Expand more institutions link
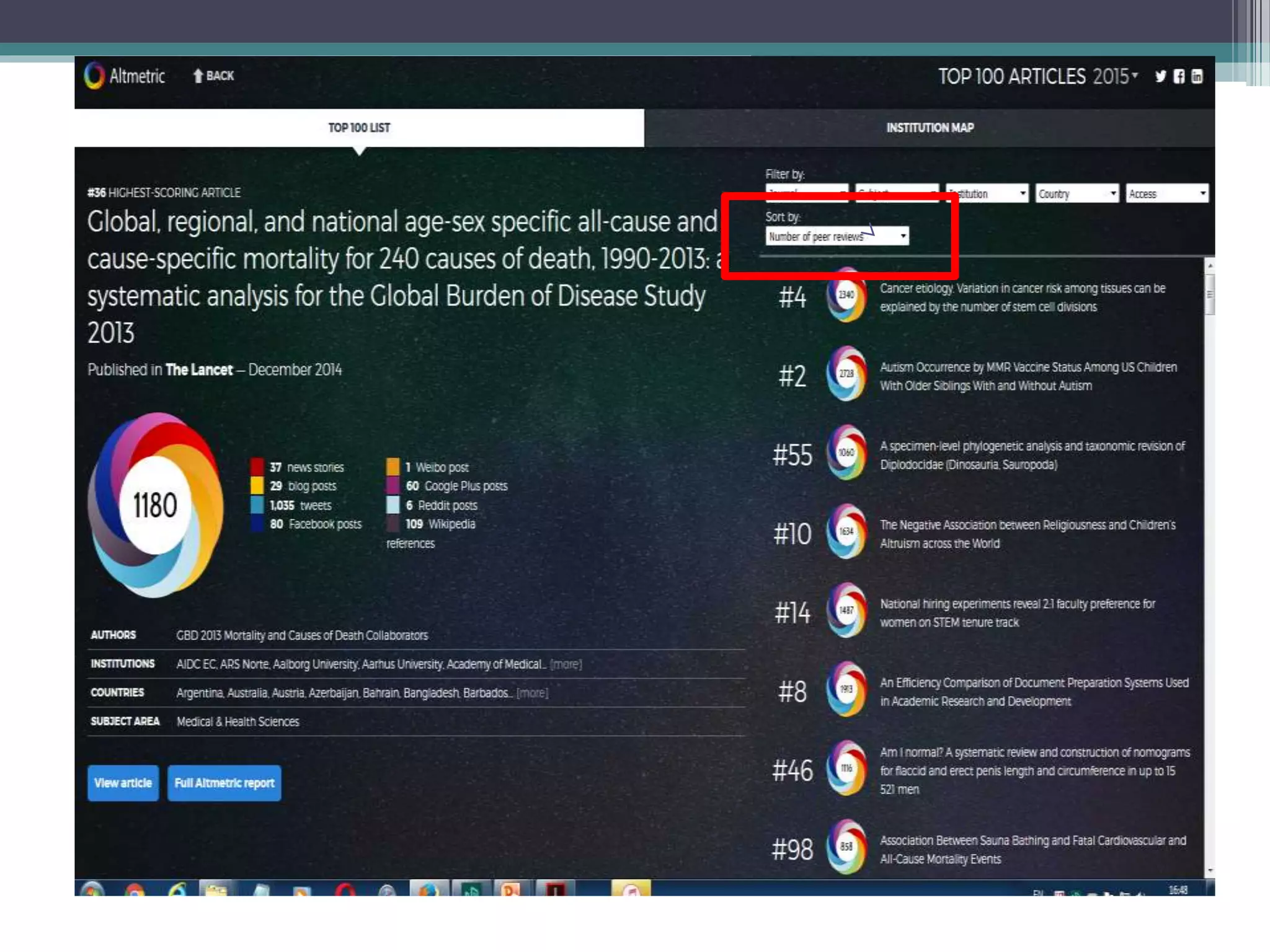Screen dimensions: 1270x952 (566, 664)
